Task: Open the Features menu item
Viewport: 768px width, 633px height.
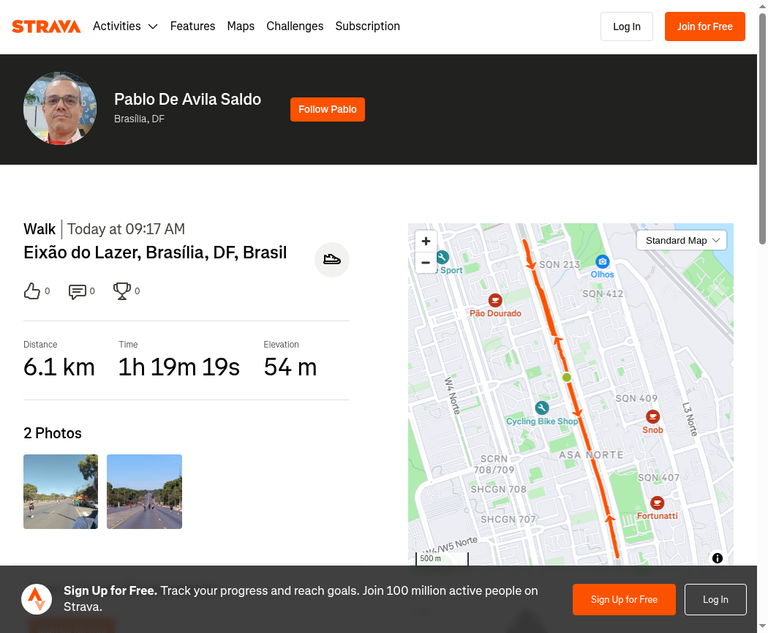Action: 192,26
